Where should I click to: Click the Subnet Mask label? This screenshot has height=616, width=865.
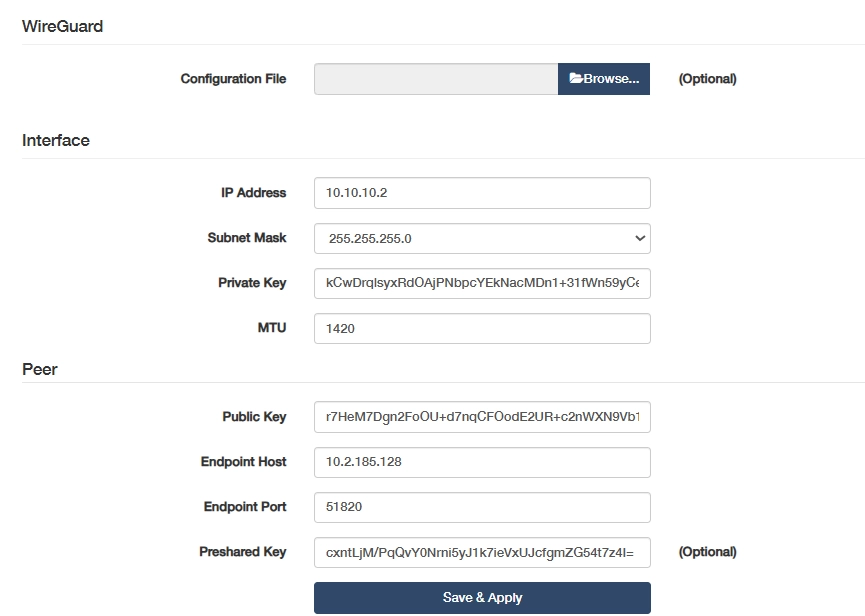(247, 238)
